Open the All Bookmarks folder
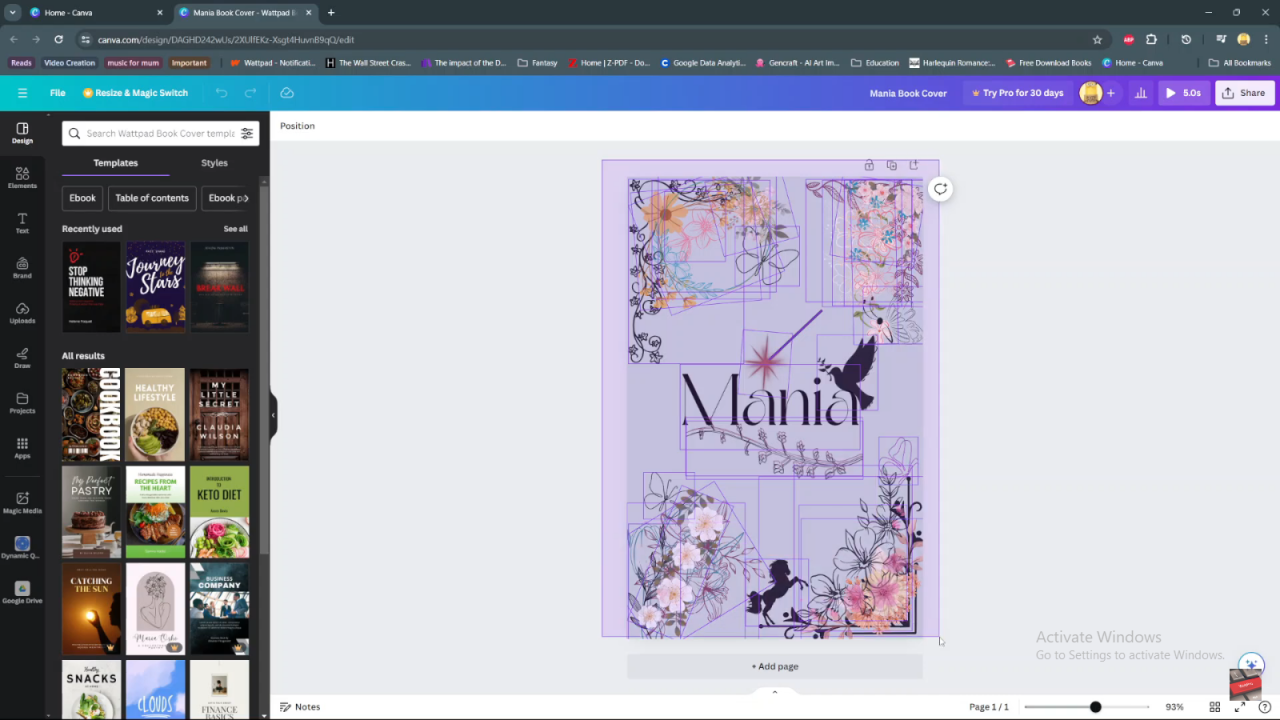This screenshot has height=720, width=1280. pos(1240,63)
